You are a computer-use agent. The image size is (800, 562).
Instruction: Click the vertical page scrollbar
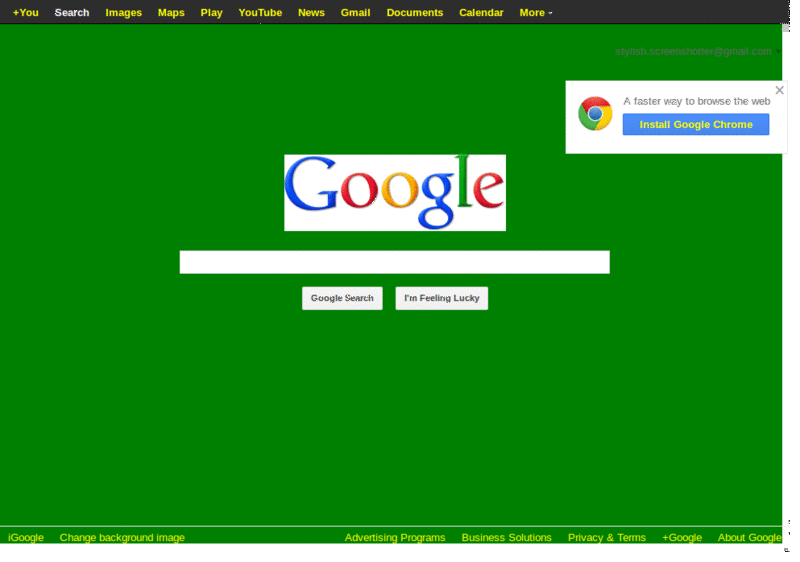pos(786,286)
